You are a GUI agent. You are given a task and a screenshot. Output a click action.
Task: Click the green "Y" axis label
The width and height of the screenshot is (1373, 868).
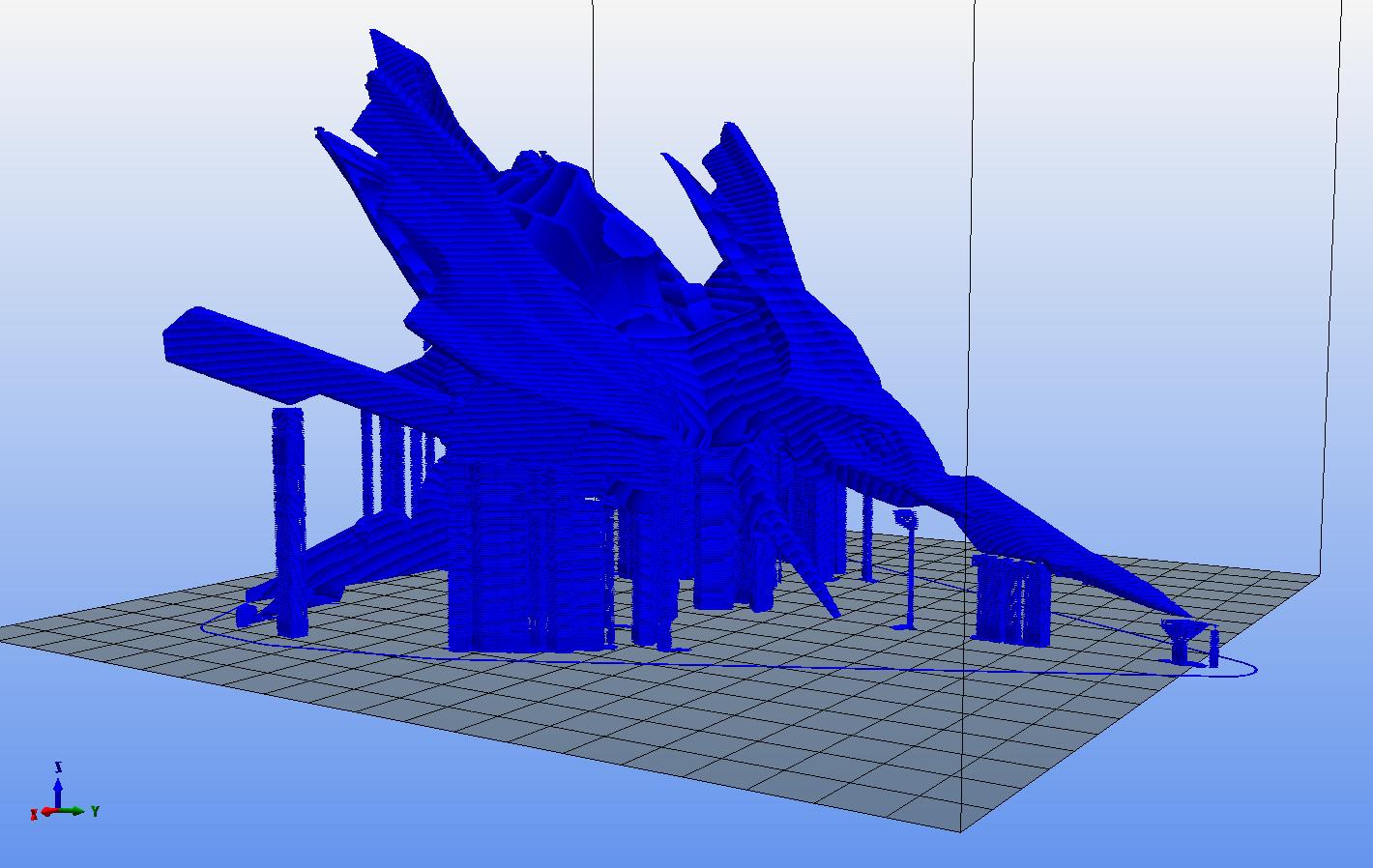(96, 812)
